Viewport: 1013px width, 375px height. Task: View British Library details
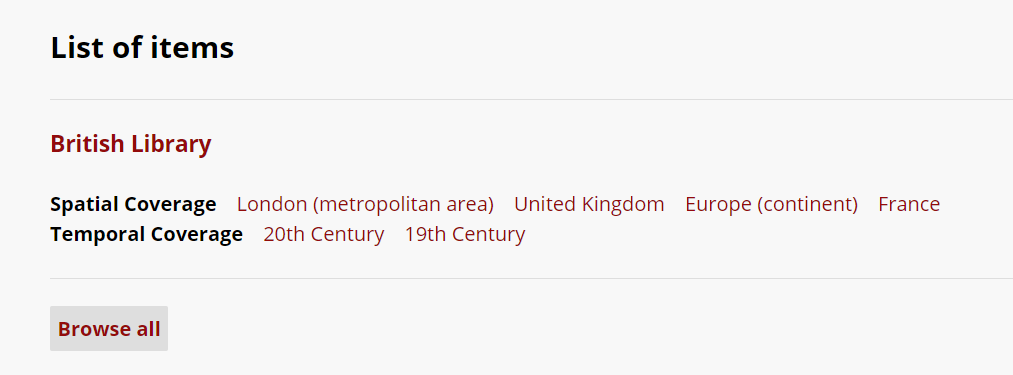131,144
